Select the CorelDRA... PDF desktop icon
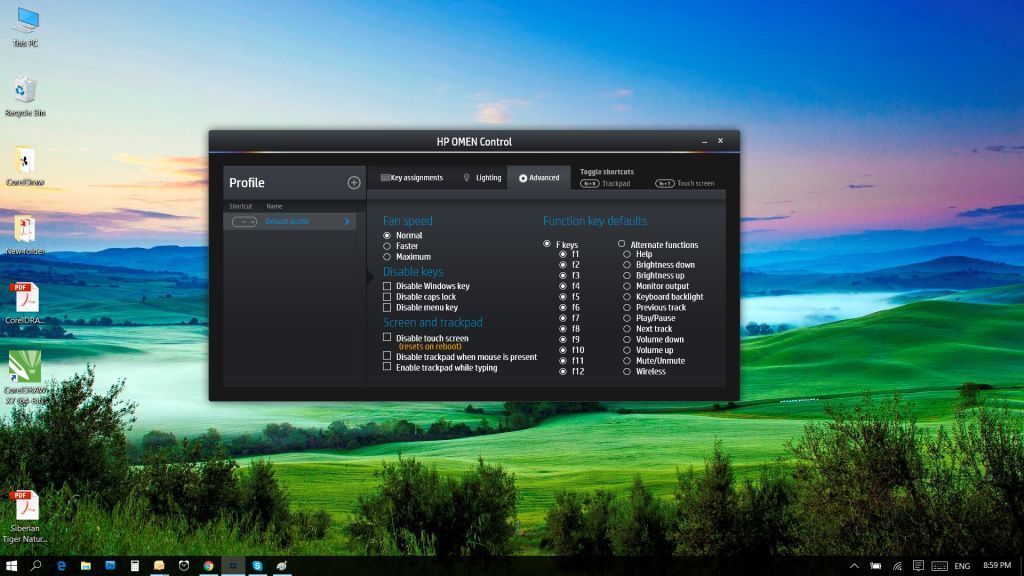1024x576 pixels. pyautogui.click(x=25, y=304)
